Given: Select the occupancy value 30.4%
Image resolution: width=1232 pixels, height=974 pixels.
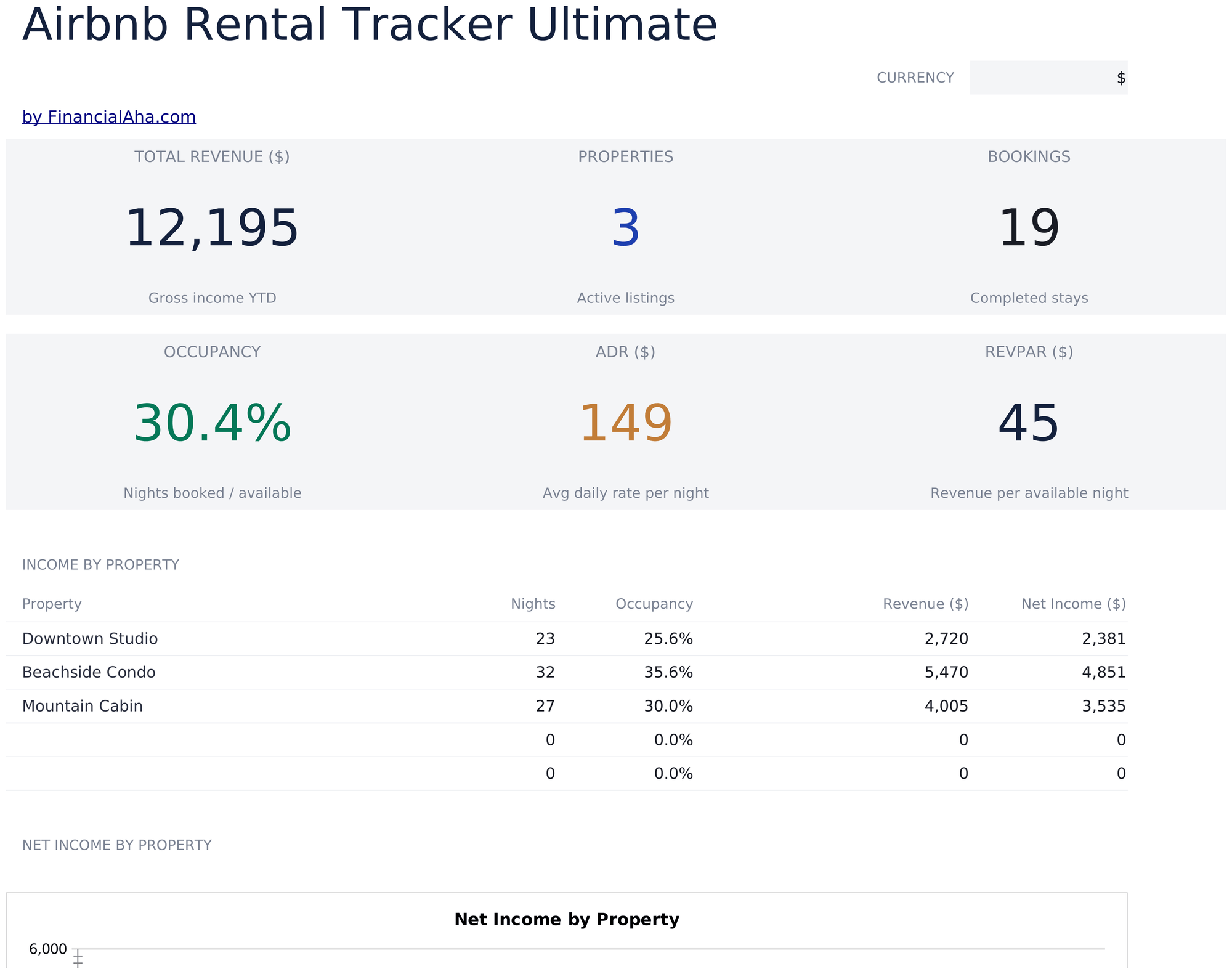Looking at the screenshot, I should pyautogui.click(x=212, y=424).
